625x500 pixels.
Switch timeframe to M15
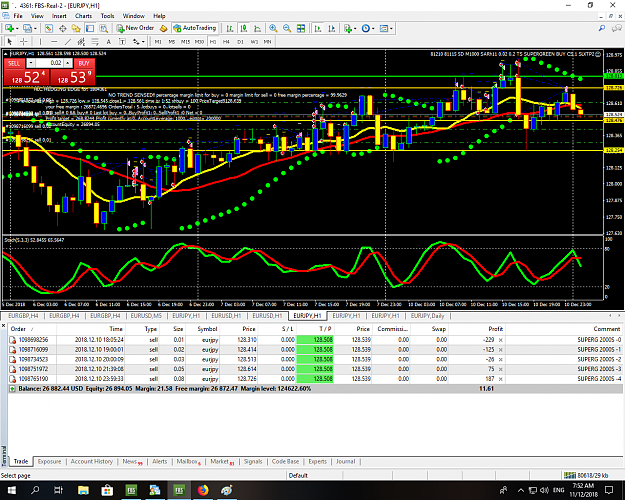click(185, 41)
